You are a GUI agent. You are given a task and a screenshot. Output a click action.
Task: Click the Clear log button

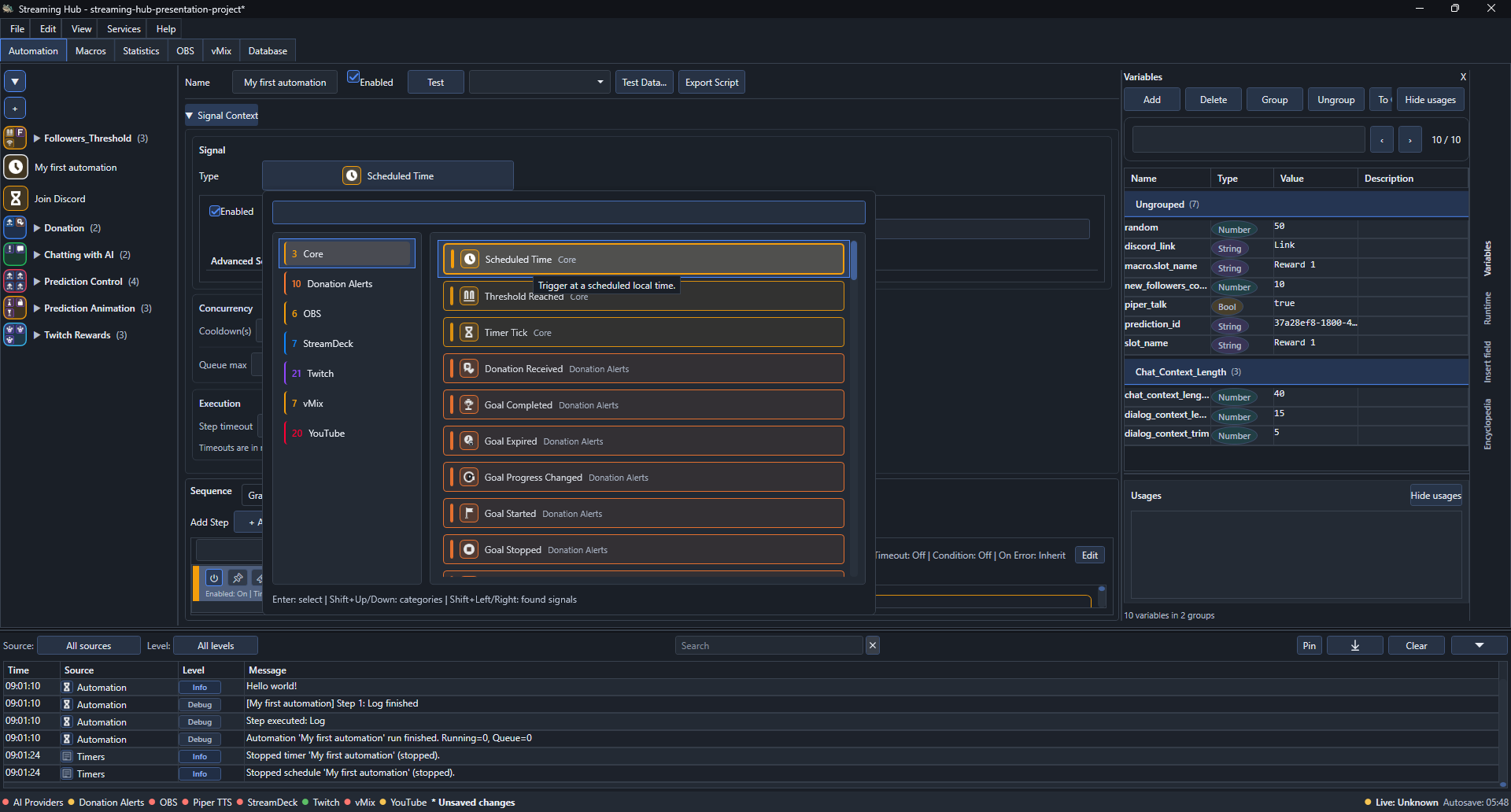[x=1416, y=645]
